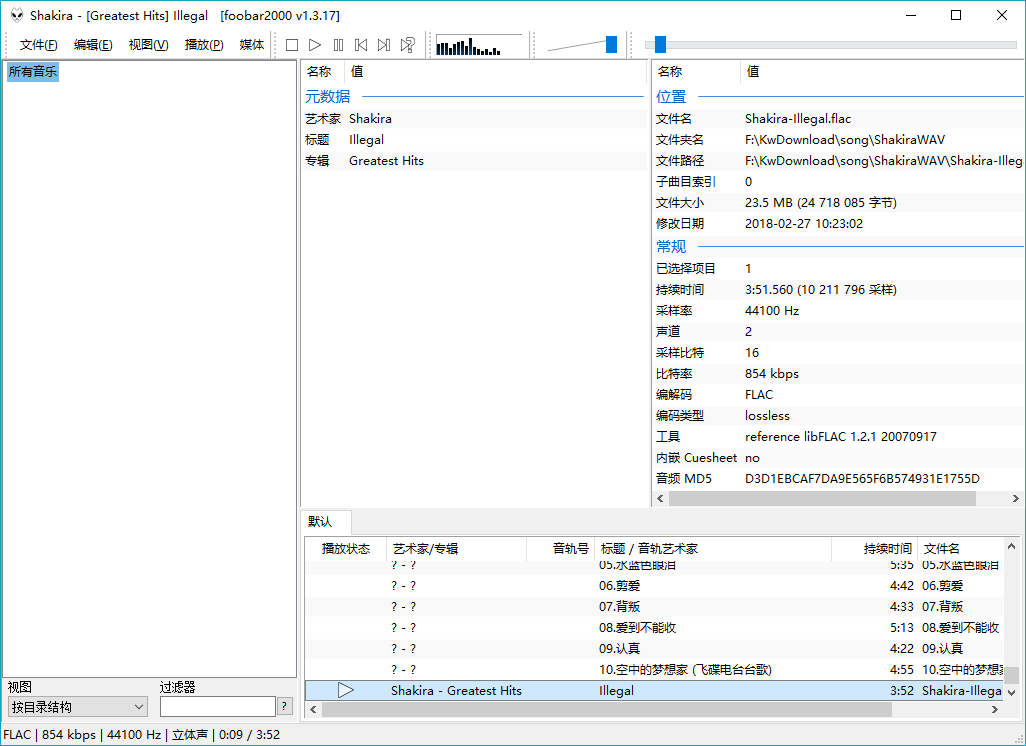1026x746 pixels.
Task: Click the 比特率 854 kbps row
Action: tap(839, 374)
